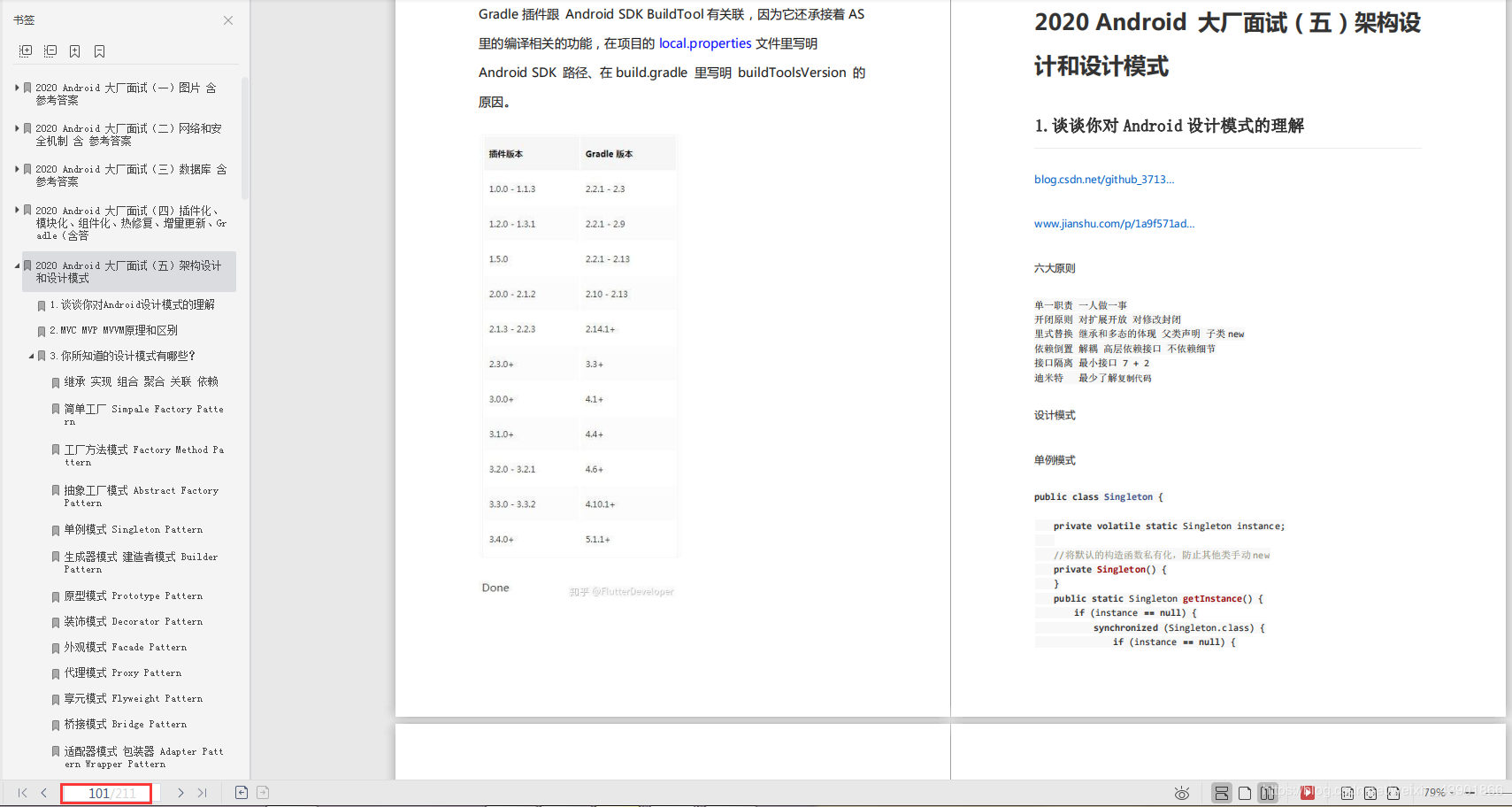Jump to the last page
1512x807 pixels.
pyautogui.click(x=203, y=793)
